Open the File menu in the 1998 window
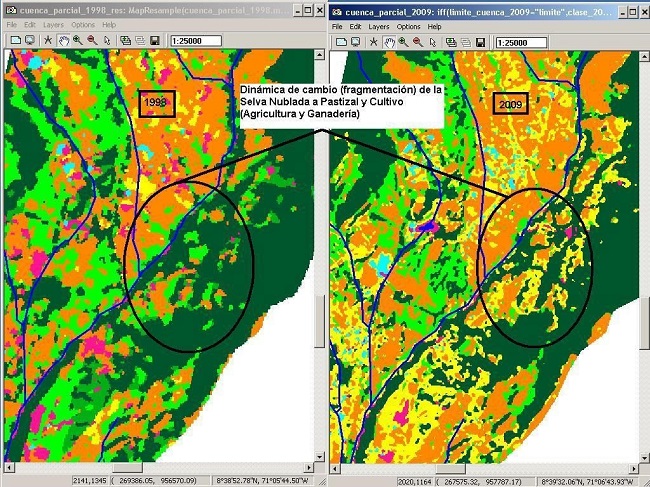Image resolution: width=650 pixels, height=487 pixels. point(13,24)
